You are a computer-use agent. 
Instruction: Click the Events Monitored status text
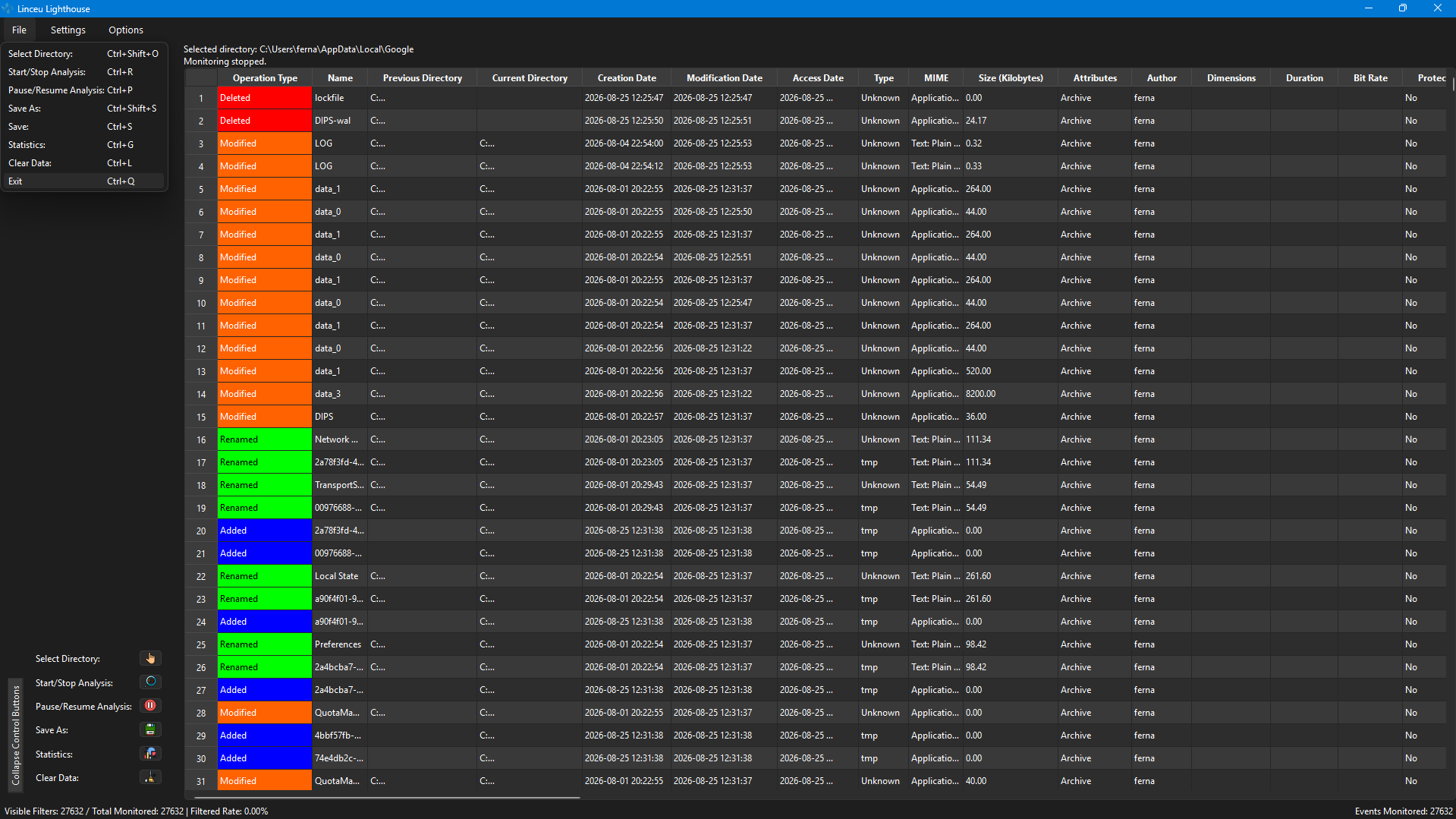click(x=1403, y=811)
